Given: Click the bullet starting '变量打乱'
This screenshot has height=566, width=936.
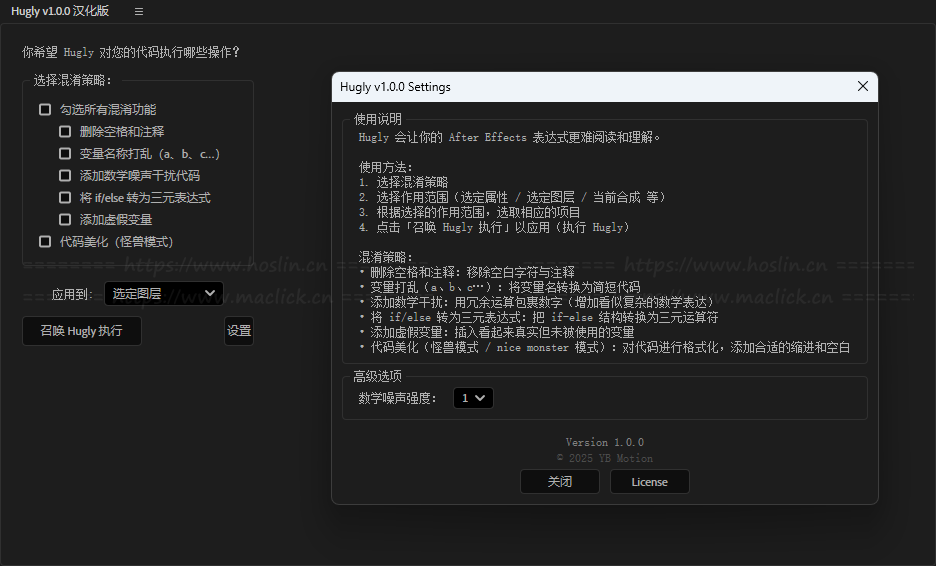Looking at the screenshot, I should click(x=500, y=287).
